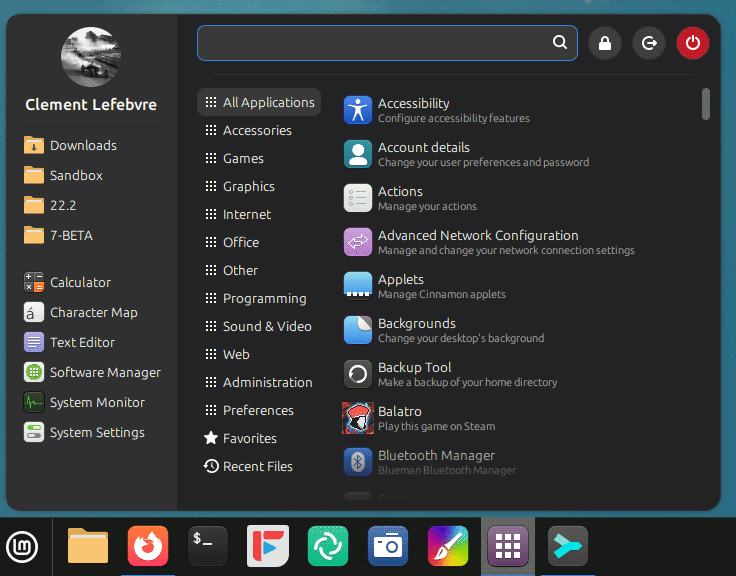Open the red flag app in the panel
Viewport: 736px width, 576px height.
tap(268, 546)
